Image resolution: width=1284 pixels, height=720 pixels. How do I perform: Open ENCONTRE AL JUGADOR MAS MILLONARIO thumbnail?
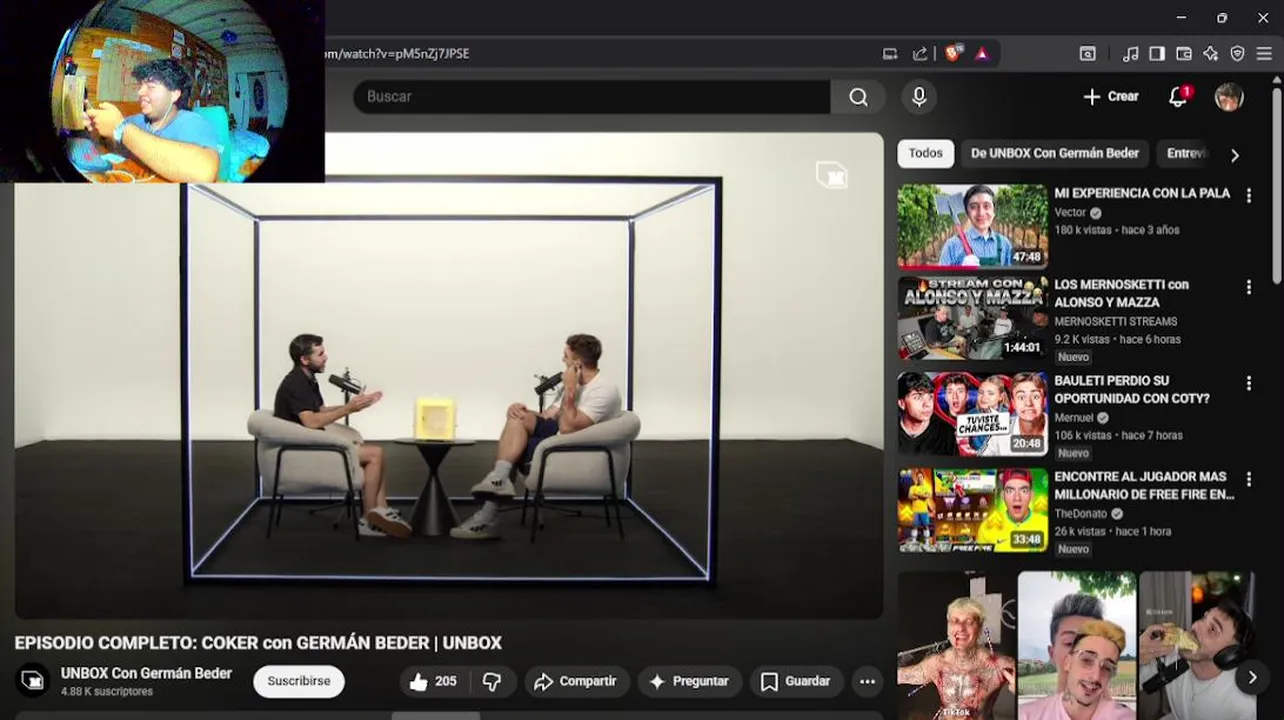click(972, 510)
